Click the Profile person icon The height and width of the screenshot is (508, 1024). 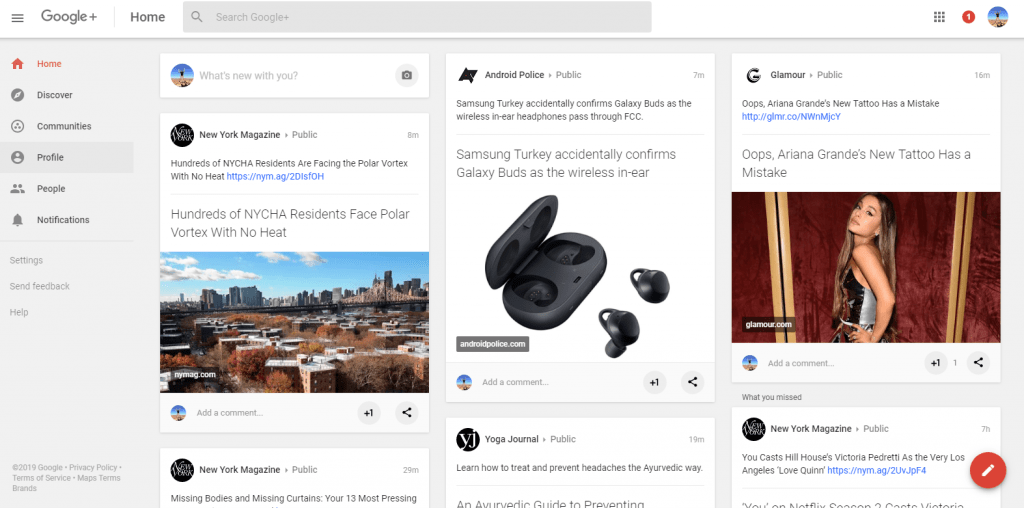tap(18, 157)
